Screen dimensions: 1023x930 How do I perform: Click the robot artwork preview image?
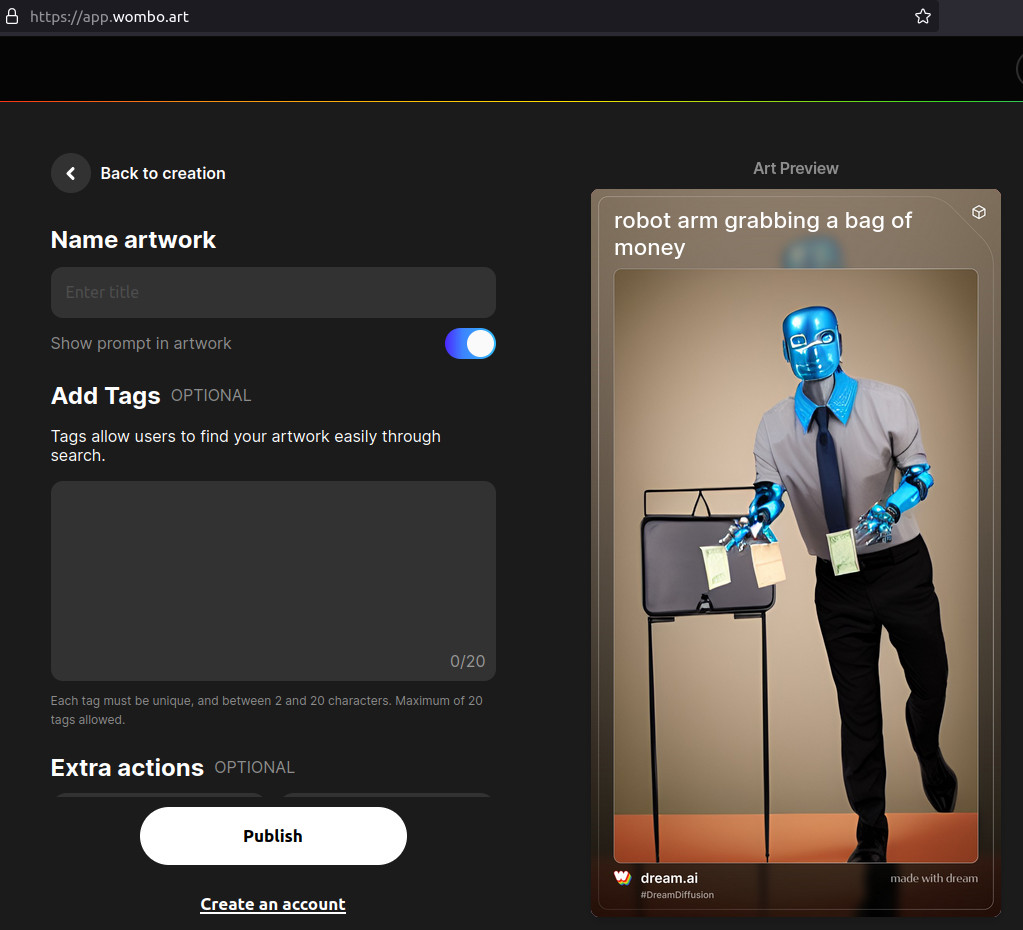pos(795,565)
